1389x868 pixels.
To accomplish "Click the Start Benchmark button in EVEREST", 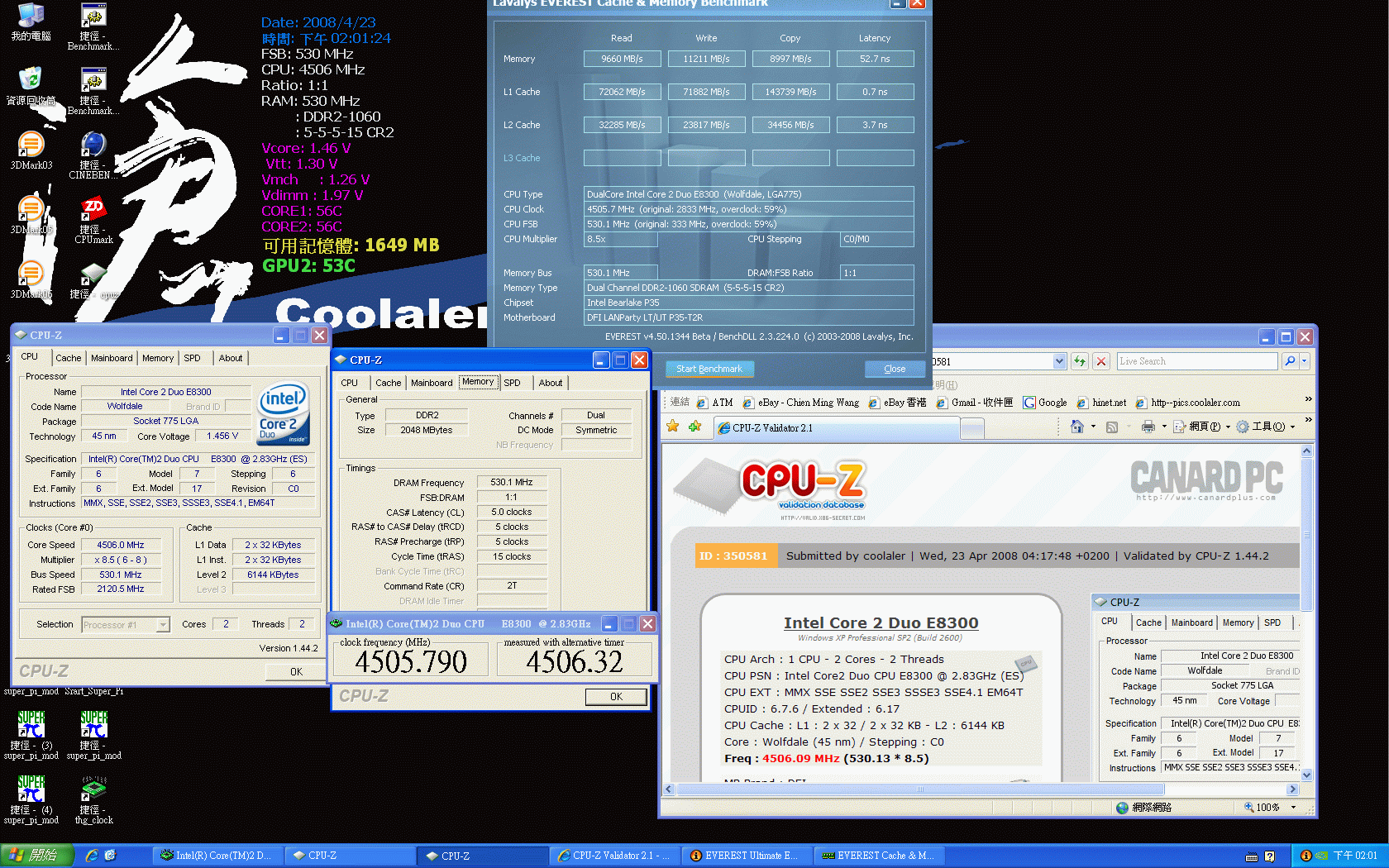I will 709,369.
